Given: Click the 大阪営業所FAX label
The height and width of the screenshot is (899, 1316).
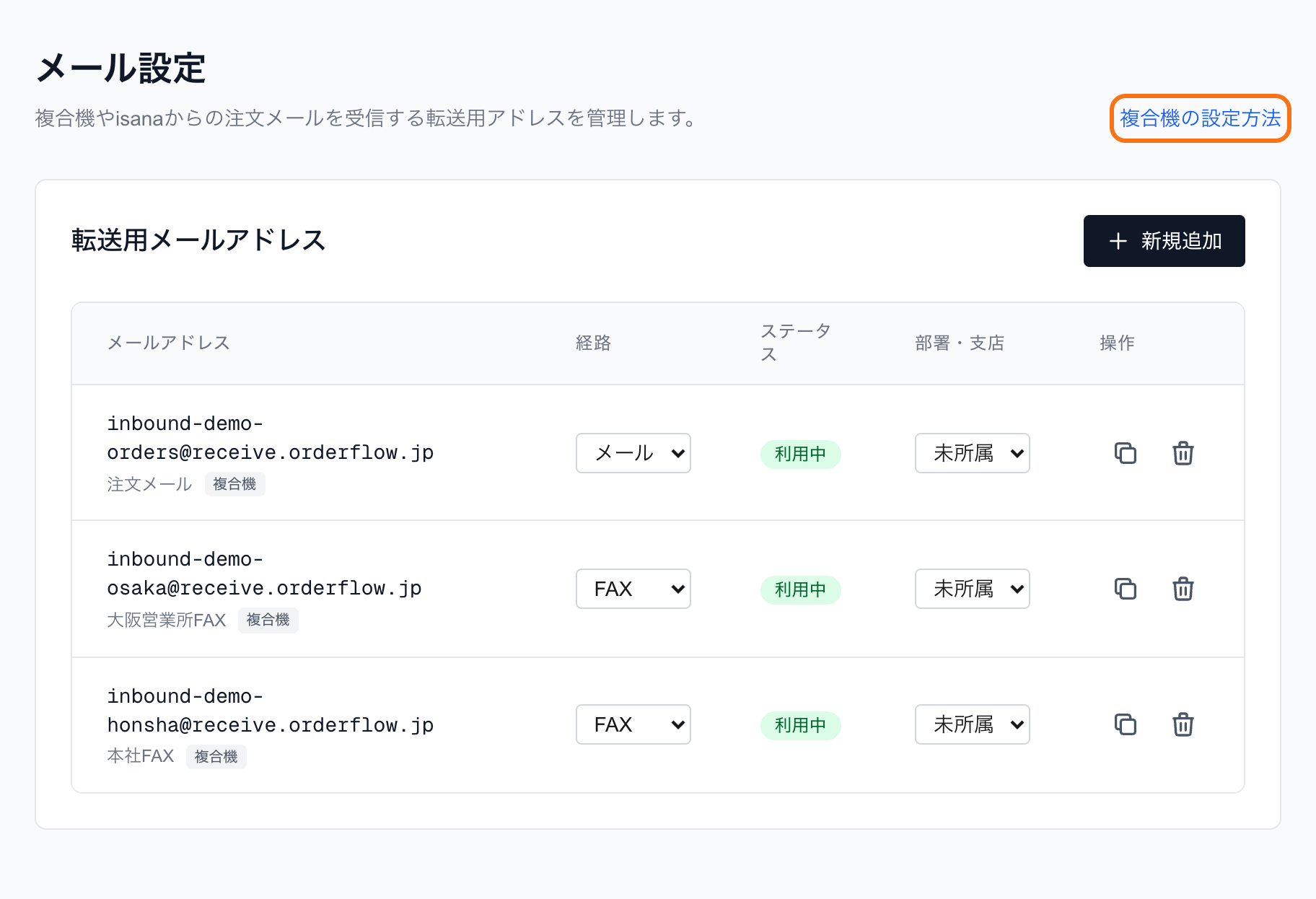Looking at the screenshot, I should click(x=167, y=620).
